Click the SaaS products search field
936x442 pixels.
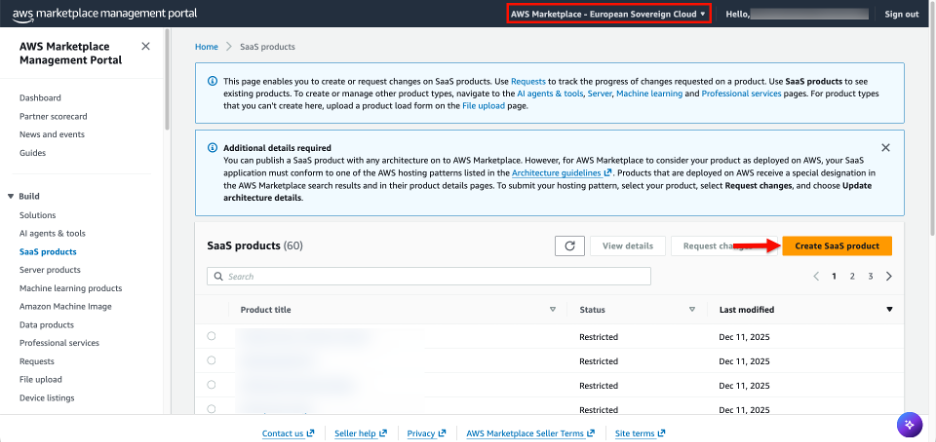(429, 277)
